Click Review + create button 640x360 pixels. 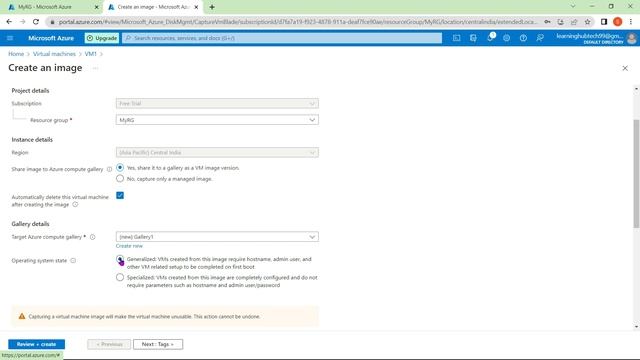point(36,344)
